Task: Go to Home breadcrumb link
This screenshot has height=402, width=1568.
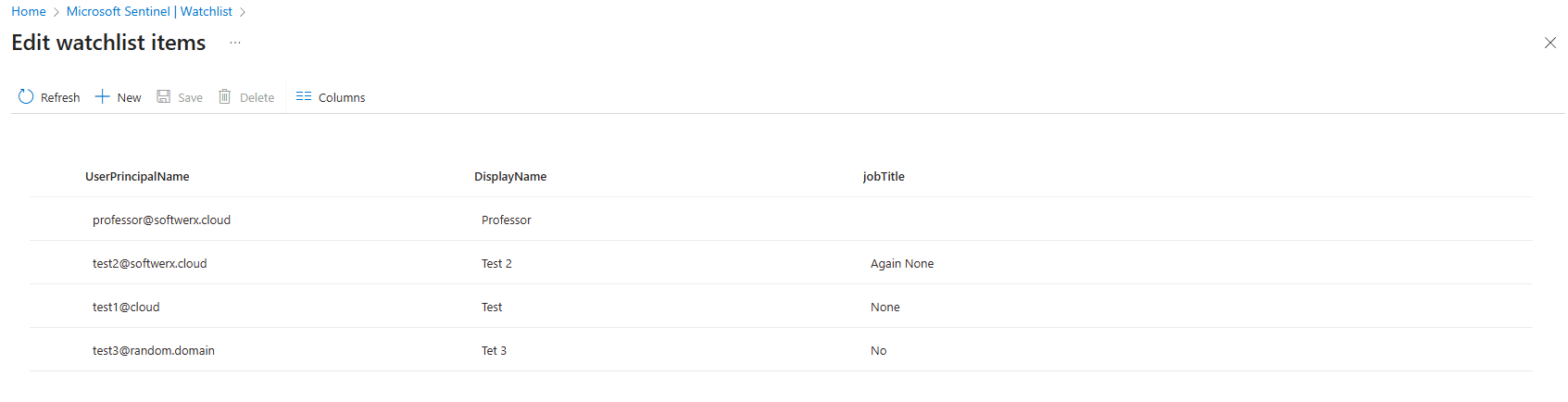Action: (29, 11)
